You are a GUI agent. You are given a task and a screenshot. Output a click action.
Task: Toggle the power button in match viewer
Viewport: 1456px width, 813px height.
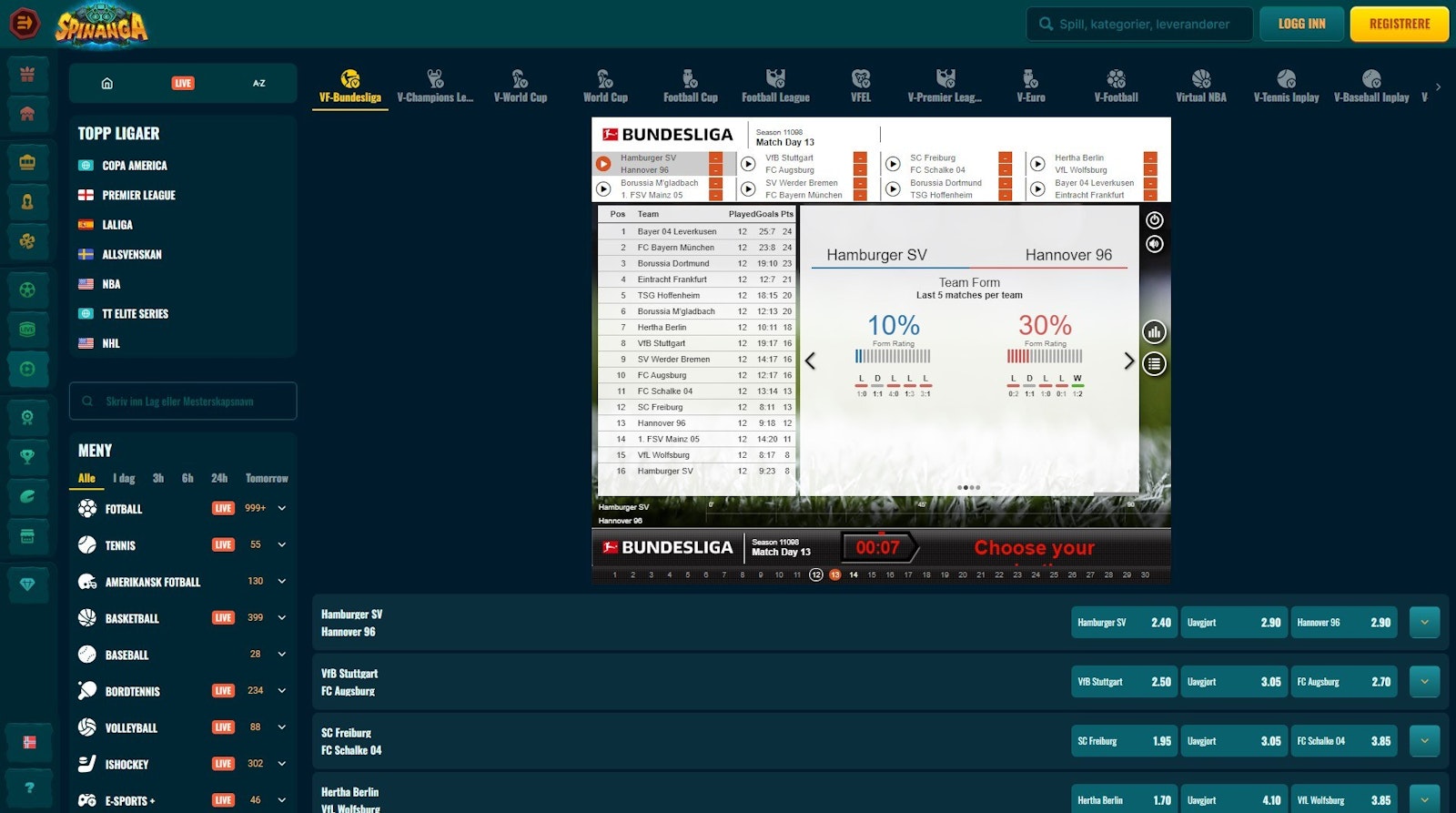click(1154, 220)
